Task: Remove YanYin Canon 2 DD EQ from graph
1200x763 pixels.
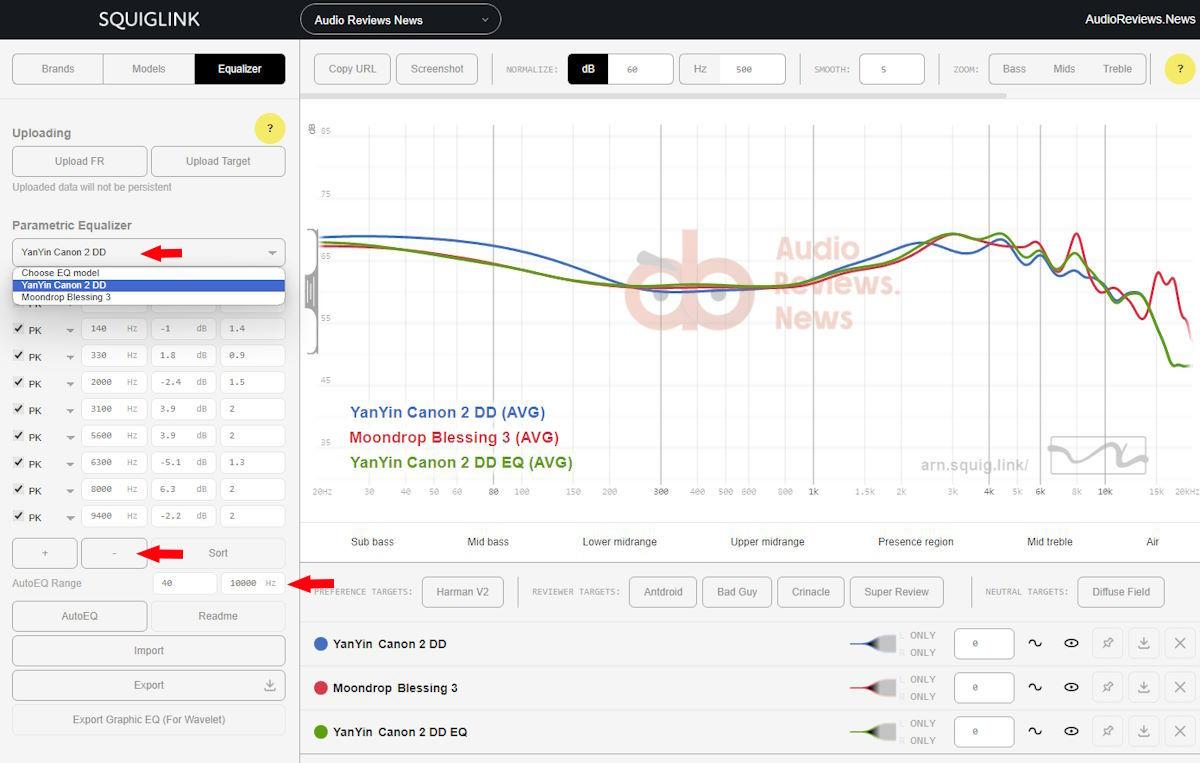Action: pyautogui.click(x=1180, y=732)
